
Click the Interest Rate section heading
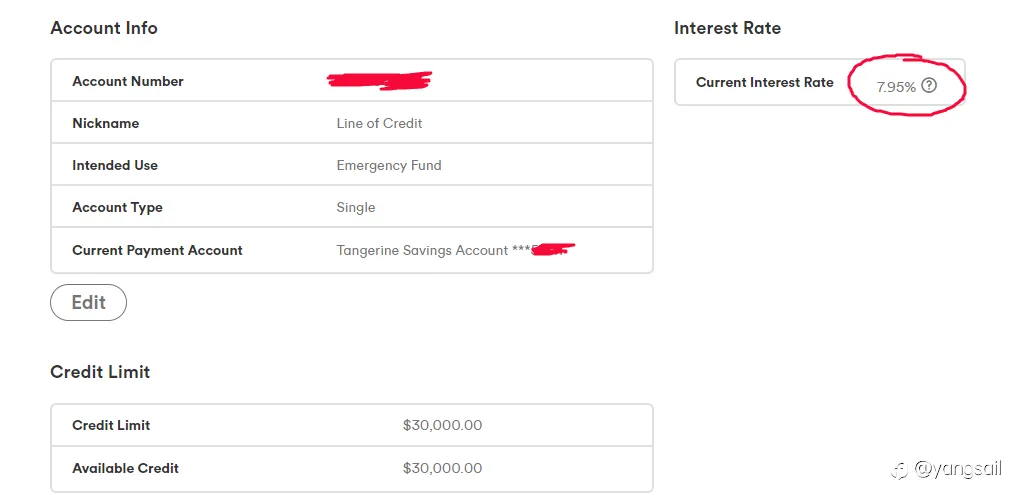(x=727, y=28)
